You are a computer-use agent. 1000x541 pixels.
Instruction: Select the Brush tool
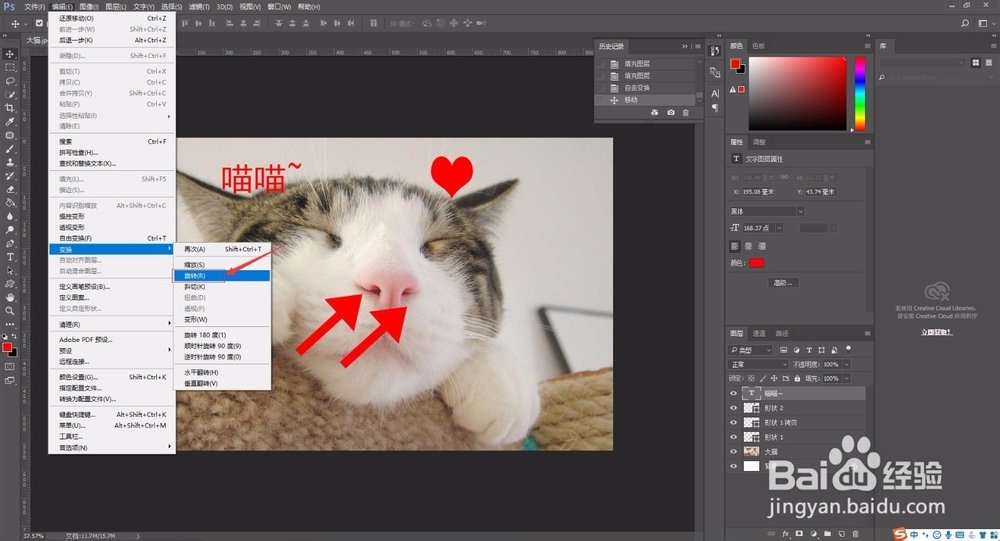click(10, 149)
